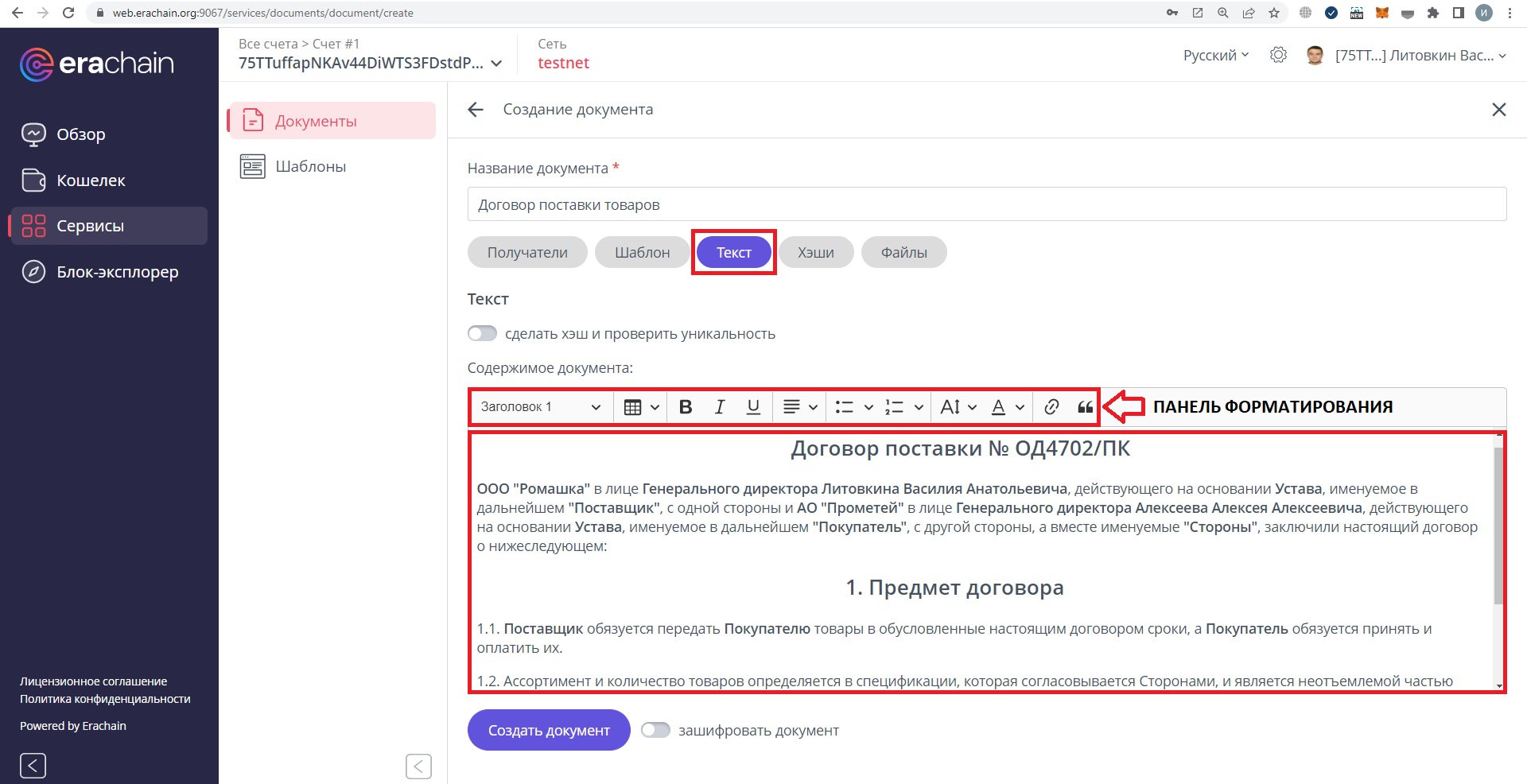
Task: Insert a hyperlink using the link icon
Action: tap(1051, 407)
